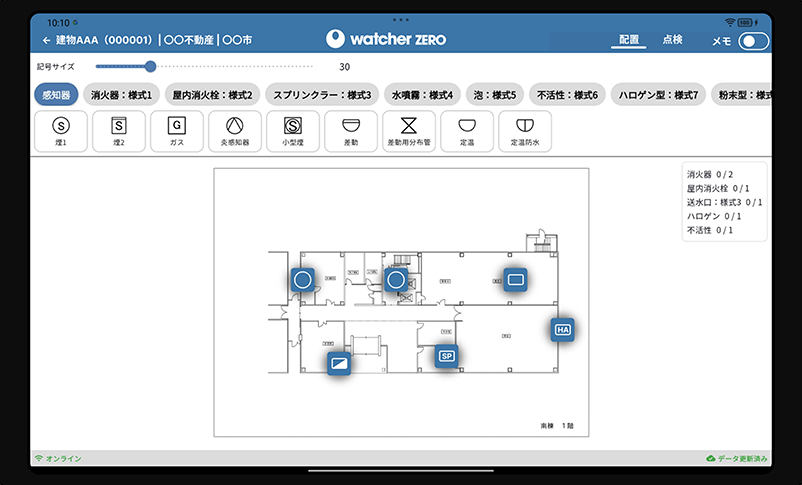Open the 消火器：様式1 category
Screen dimensions: 802x485
(x=121, y=95)
